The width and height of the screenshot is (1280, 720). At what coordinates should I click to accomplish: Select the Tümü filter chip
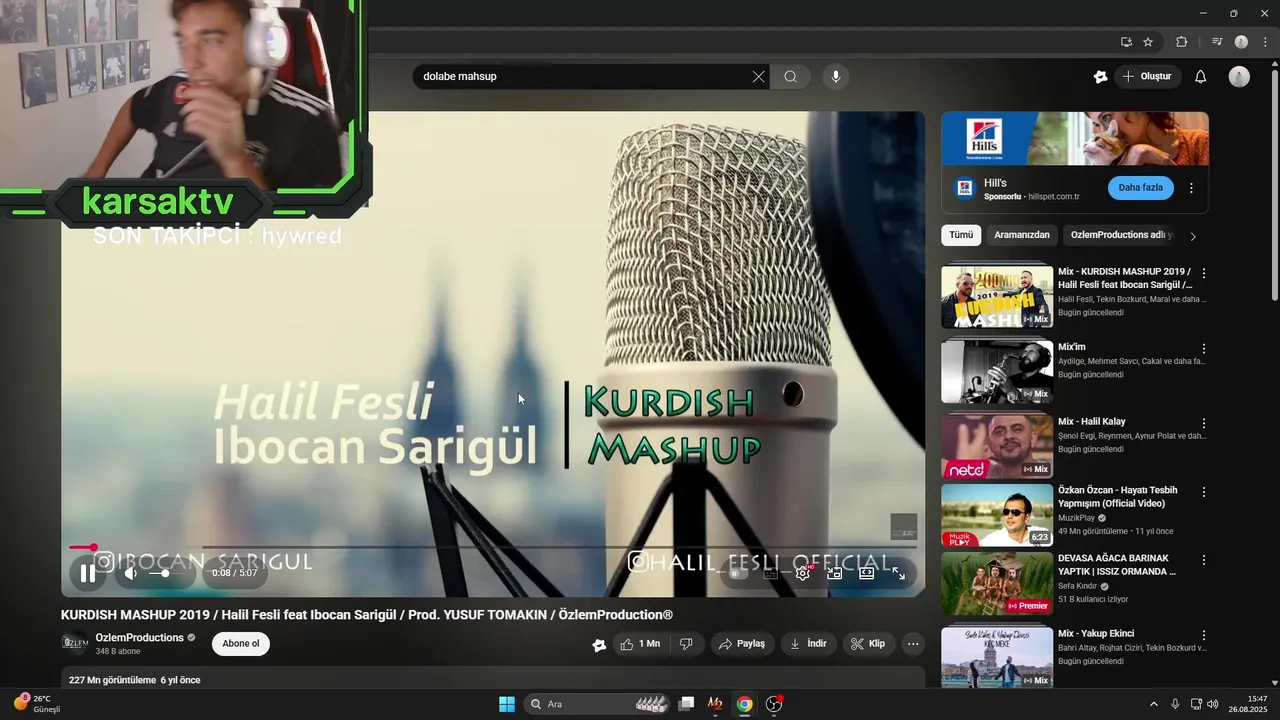(961, 235)
